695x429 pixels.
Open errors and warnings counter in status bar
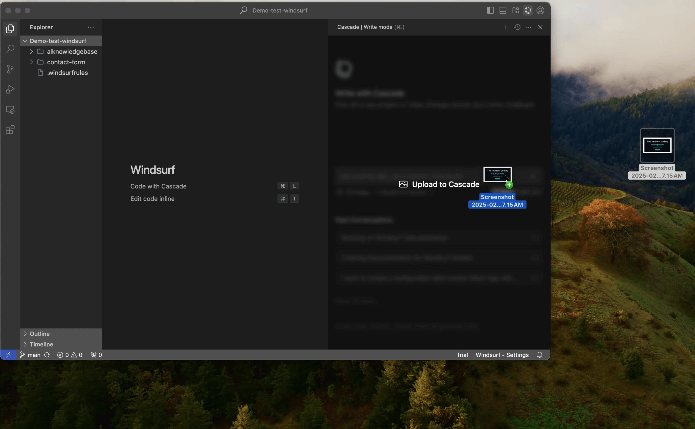coord(70,355)
